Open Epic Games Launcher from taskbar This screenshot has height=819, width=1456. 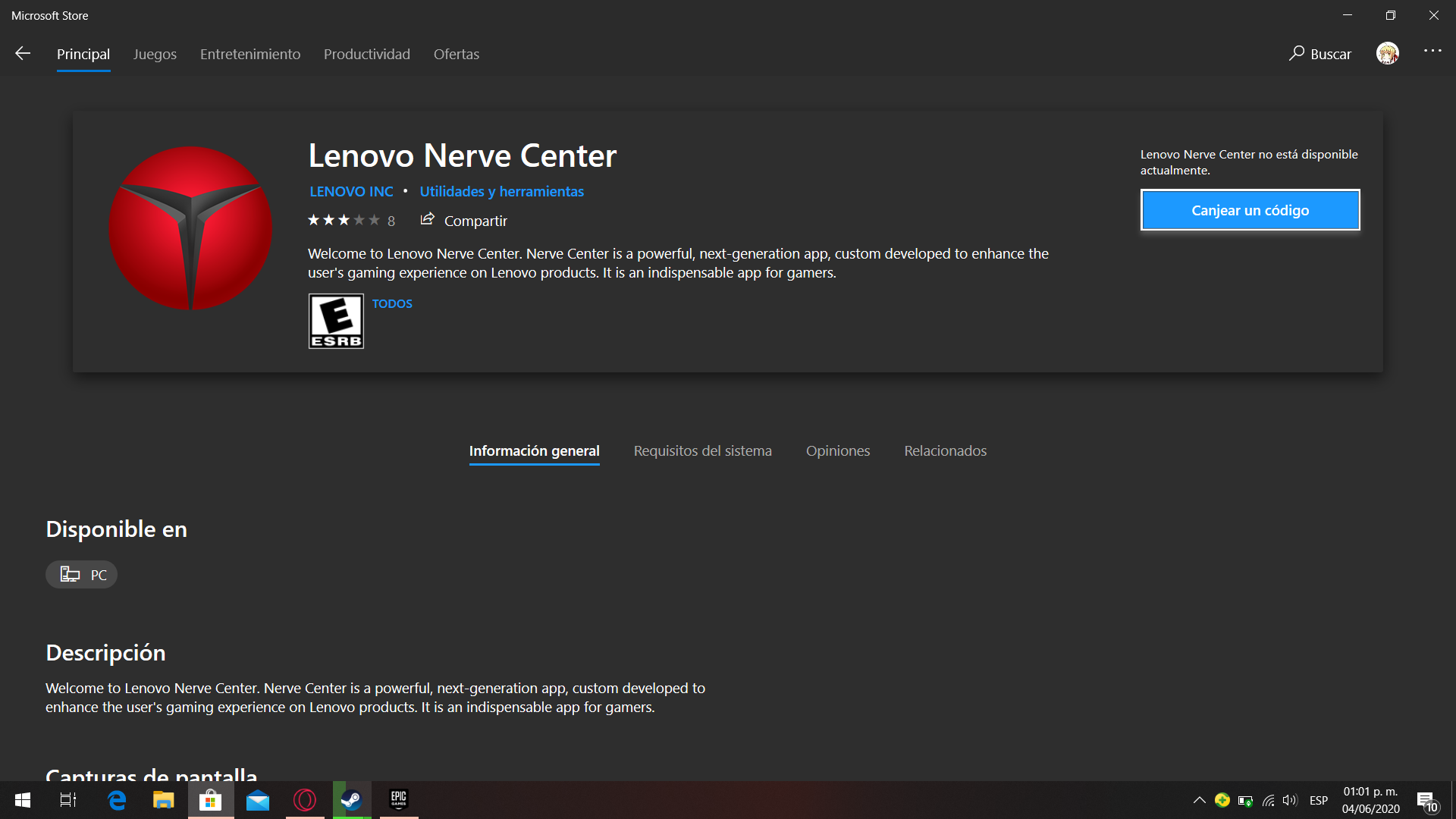(x=399, y=800)
